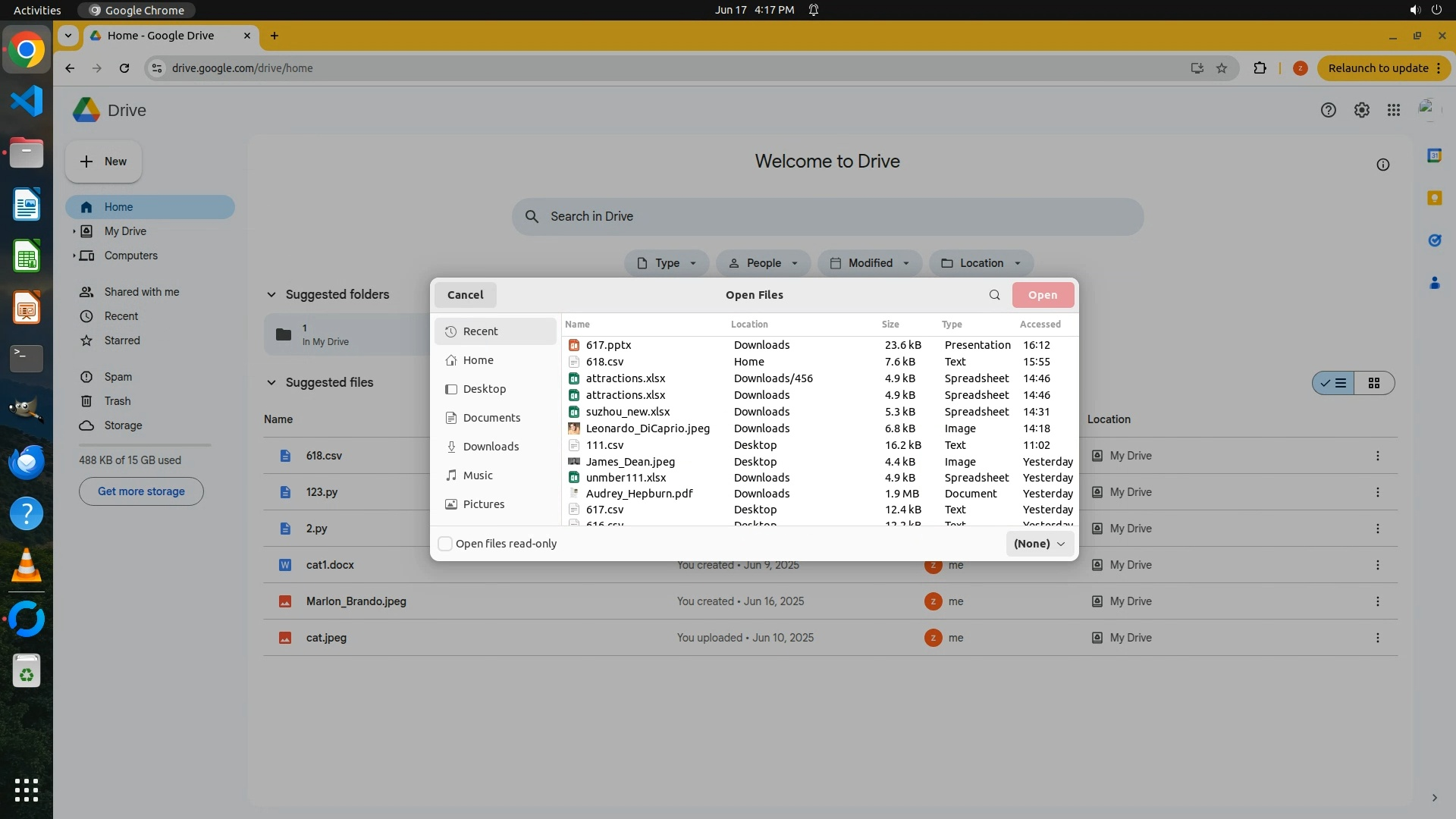Open the Modified filter dropdown

(870, 263)
